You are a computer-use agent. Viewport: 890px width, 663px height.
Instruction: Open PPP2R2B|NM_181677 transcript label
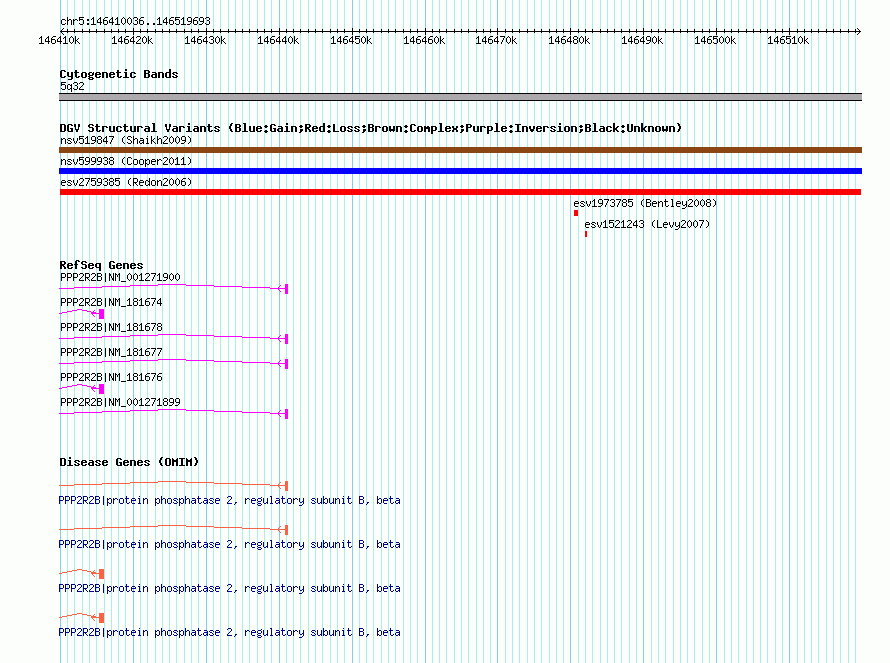(111, 352)
